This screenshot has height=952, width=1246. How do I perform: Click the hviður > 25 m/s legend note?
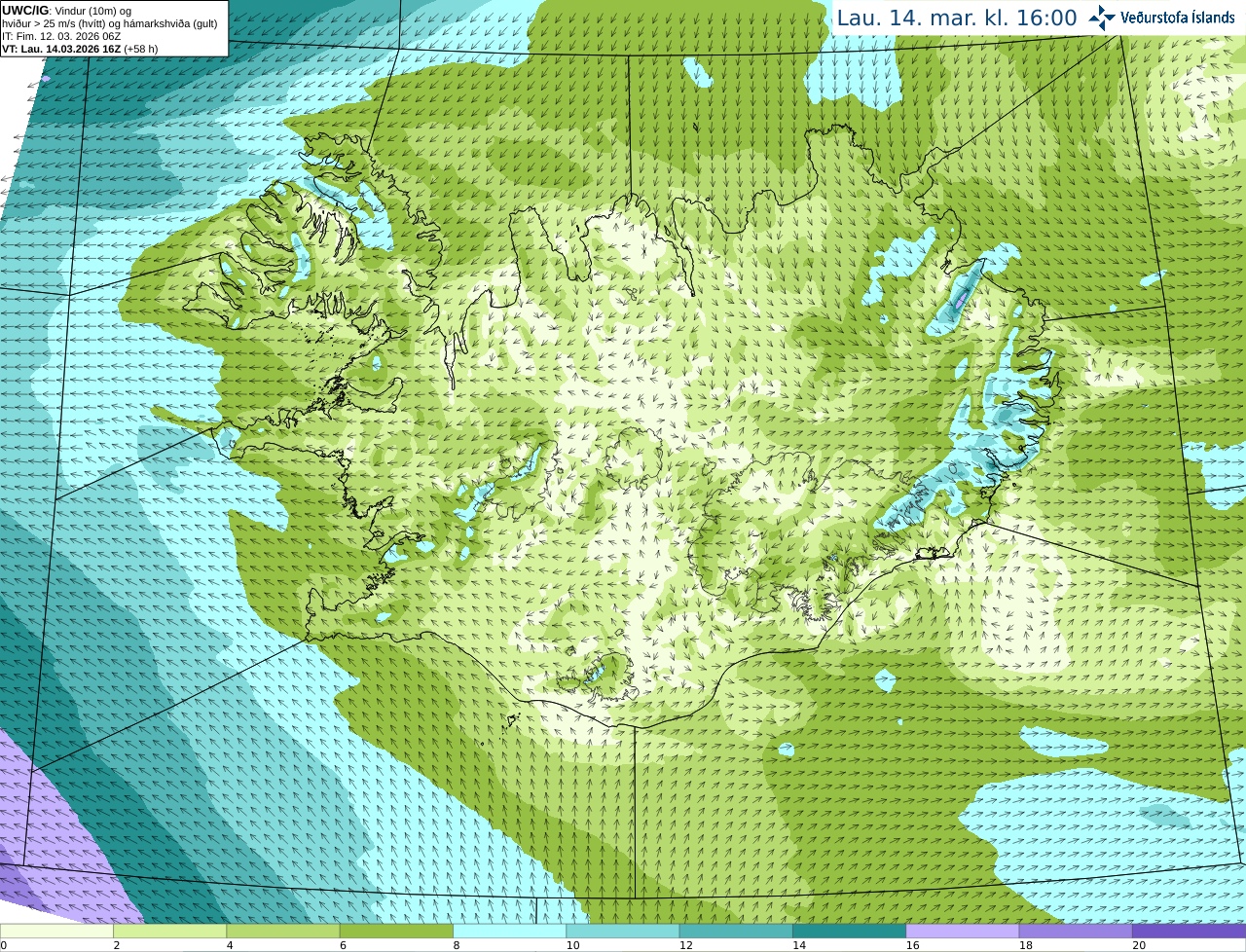click(x=109, y=23)
